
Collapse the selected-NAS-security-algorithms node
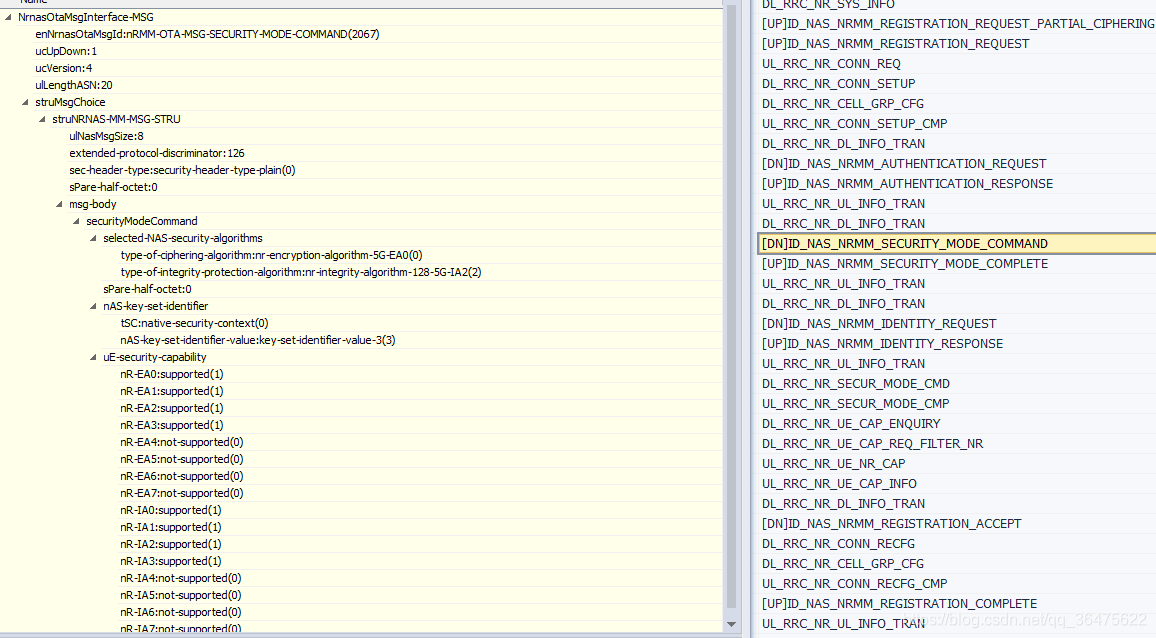tap(93, 238)
